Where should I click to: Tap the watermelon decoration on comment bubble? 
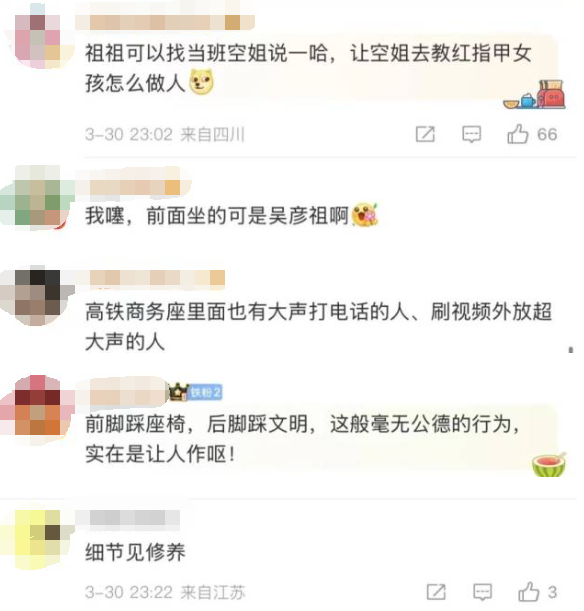coord(549,464)
